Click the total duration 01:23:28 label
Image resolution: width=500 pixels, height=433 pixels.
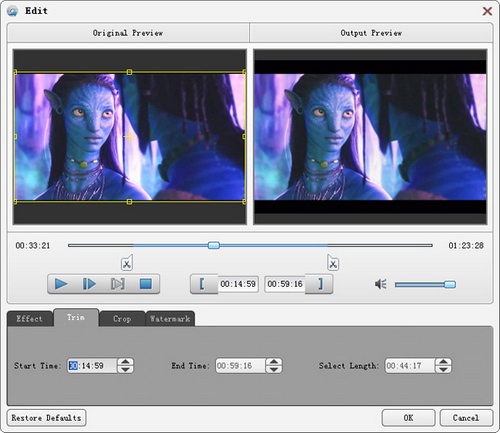pos(466,246)
